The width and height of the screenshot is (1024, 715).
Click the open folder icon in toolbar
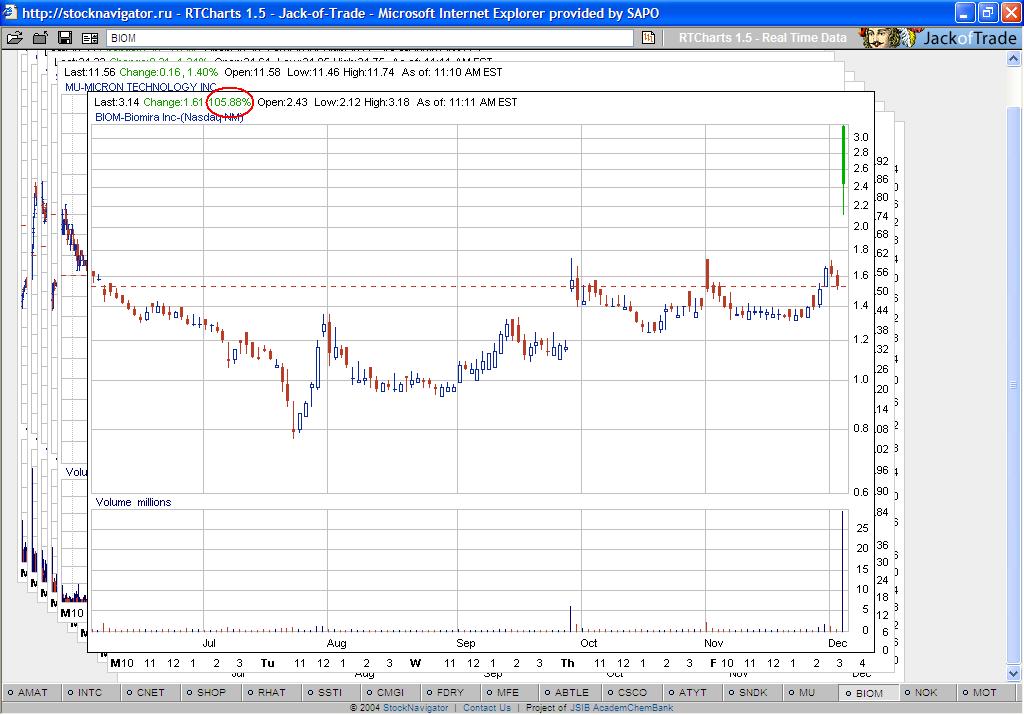tap(14, 38)
